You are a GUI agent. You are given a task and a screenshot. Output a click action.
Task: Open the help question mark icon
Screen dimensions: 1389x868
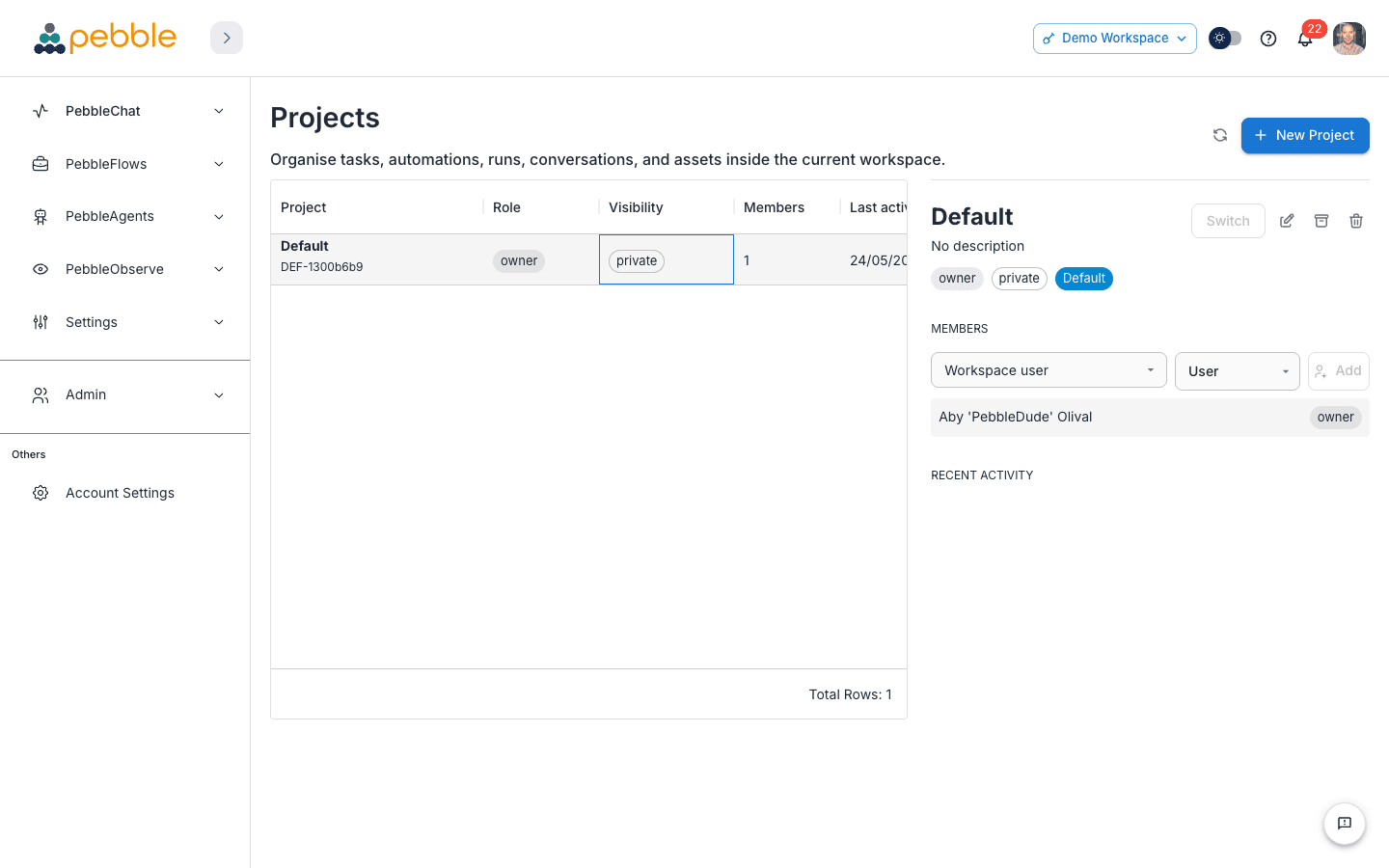[1268, 39]
